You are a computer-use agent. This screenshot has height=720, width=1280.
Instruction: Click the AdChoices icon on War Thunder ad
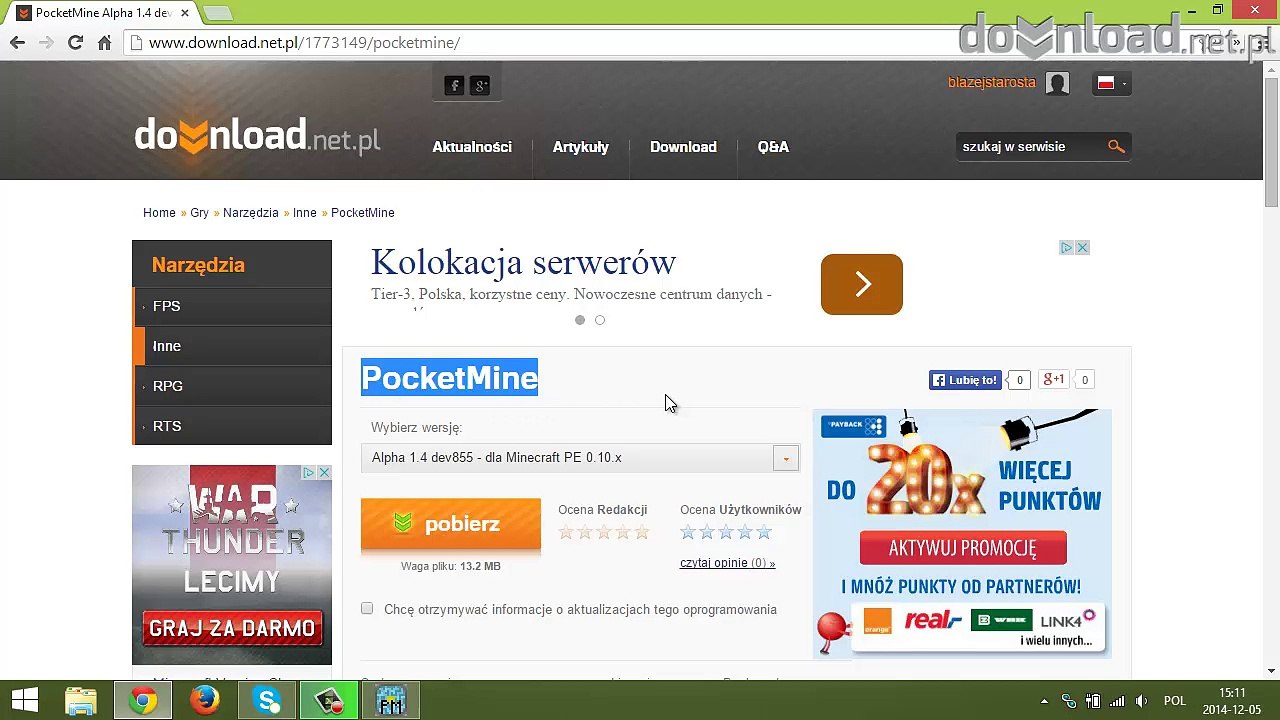[310, 472]
